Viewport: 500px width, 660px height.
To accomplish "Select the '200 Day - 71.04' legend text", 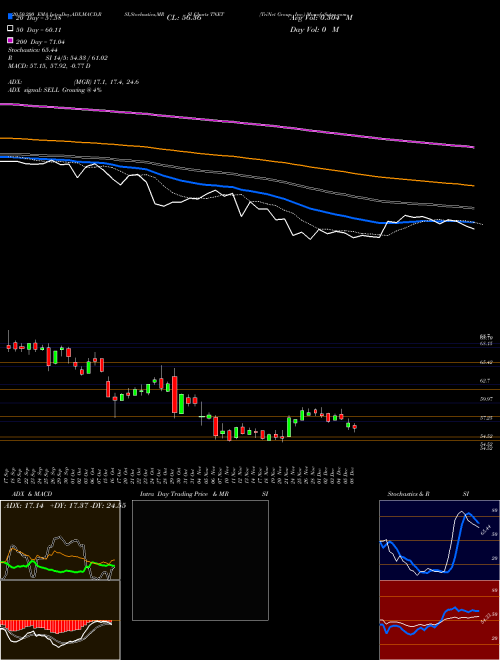I will 40,42.
